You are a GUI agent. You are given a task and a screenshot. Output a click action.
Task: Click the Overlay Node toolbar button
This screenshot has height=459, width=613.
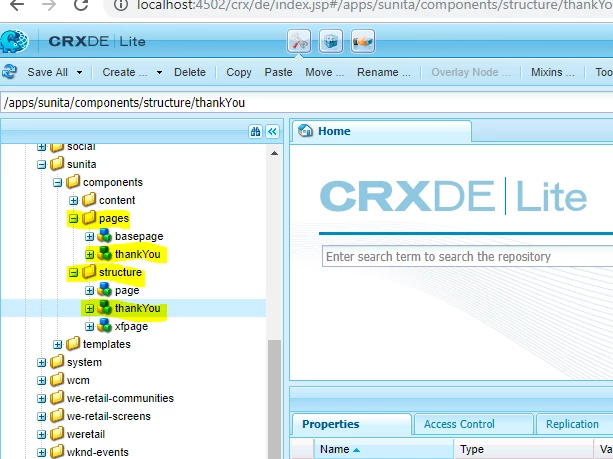click(471, 72)
